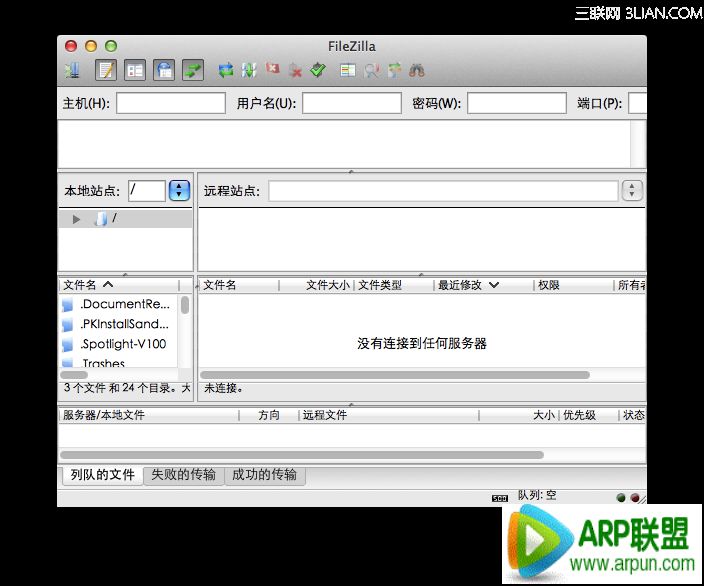Click the 大小 queue column header
This screenshot has width=704, height=586.
point(519,415)
